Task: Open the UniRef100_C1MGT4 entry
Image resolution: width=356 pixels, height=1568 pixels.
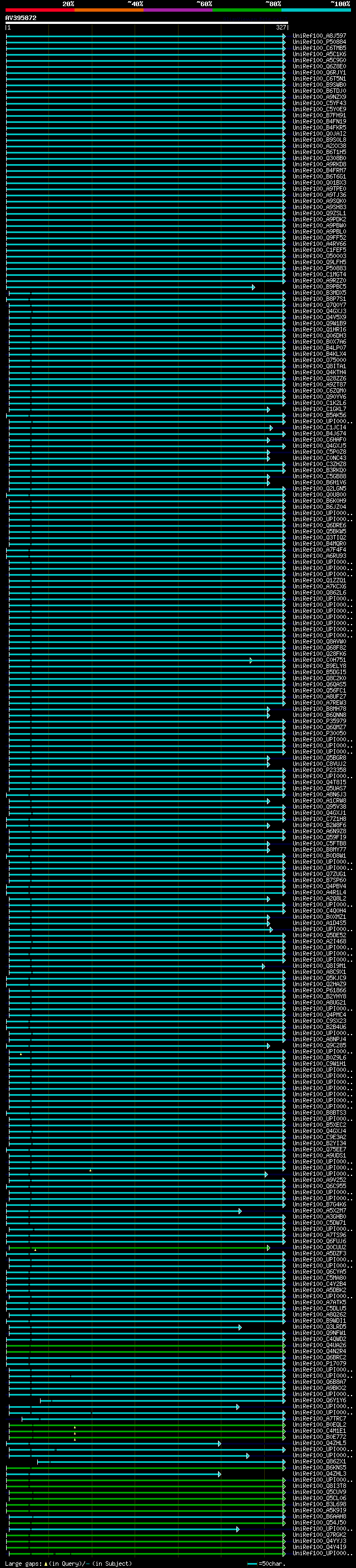Action: (x=319, y=275)
